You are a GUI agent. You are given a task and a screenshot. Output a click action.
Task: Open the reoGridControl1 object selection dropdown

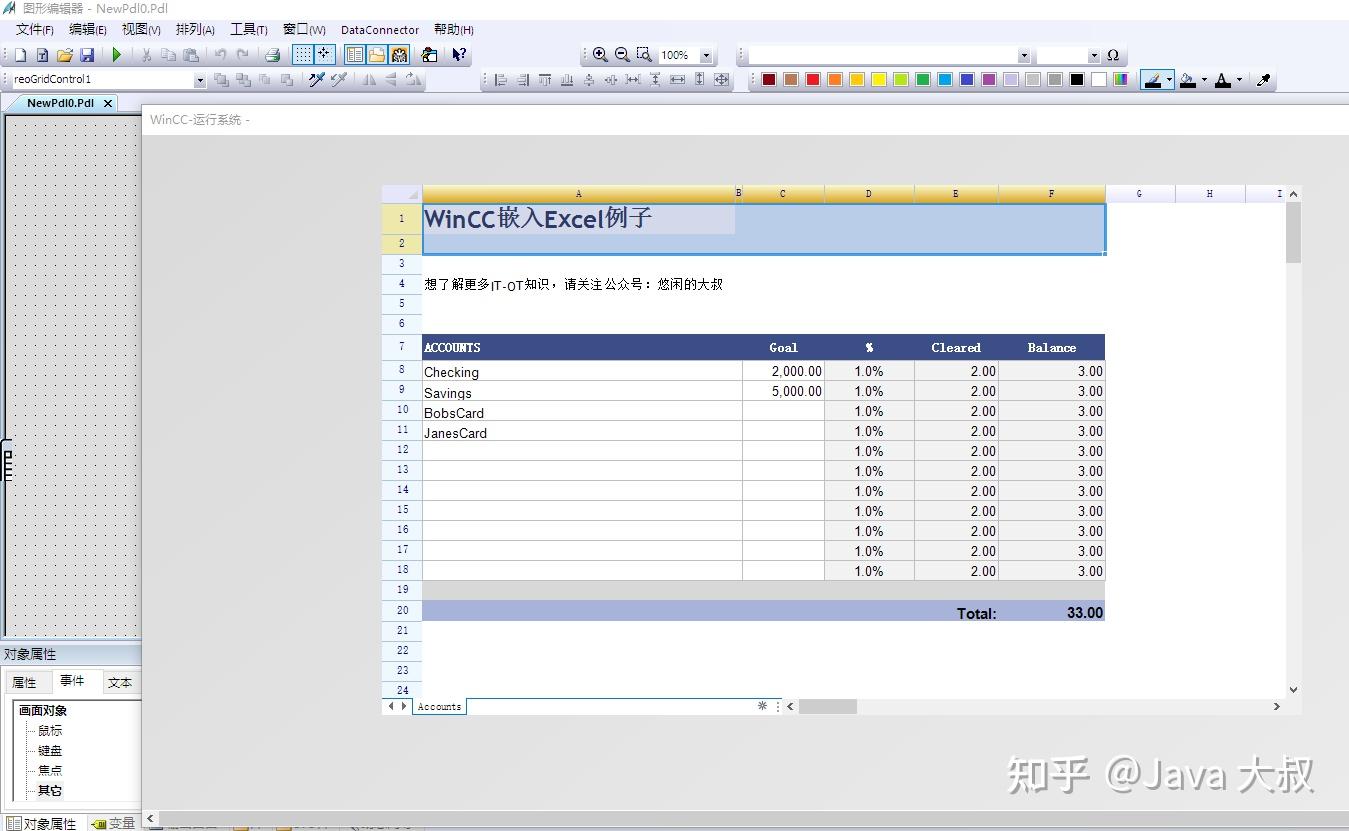tap(201, 79)
